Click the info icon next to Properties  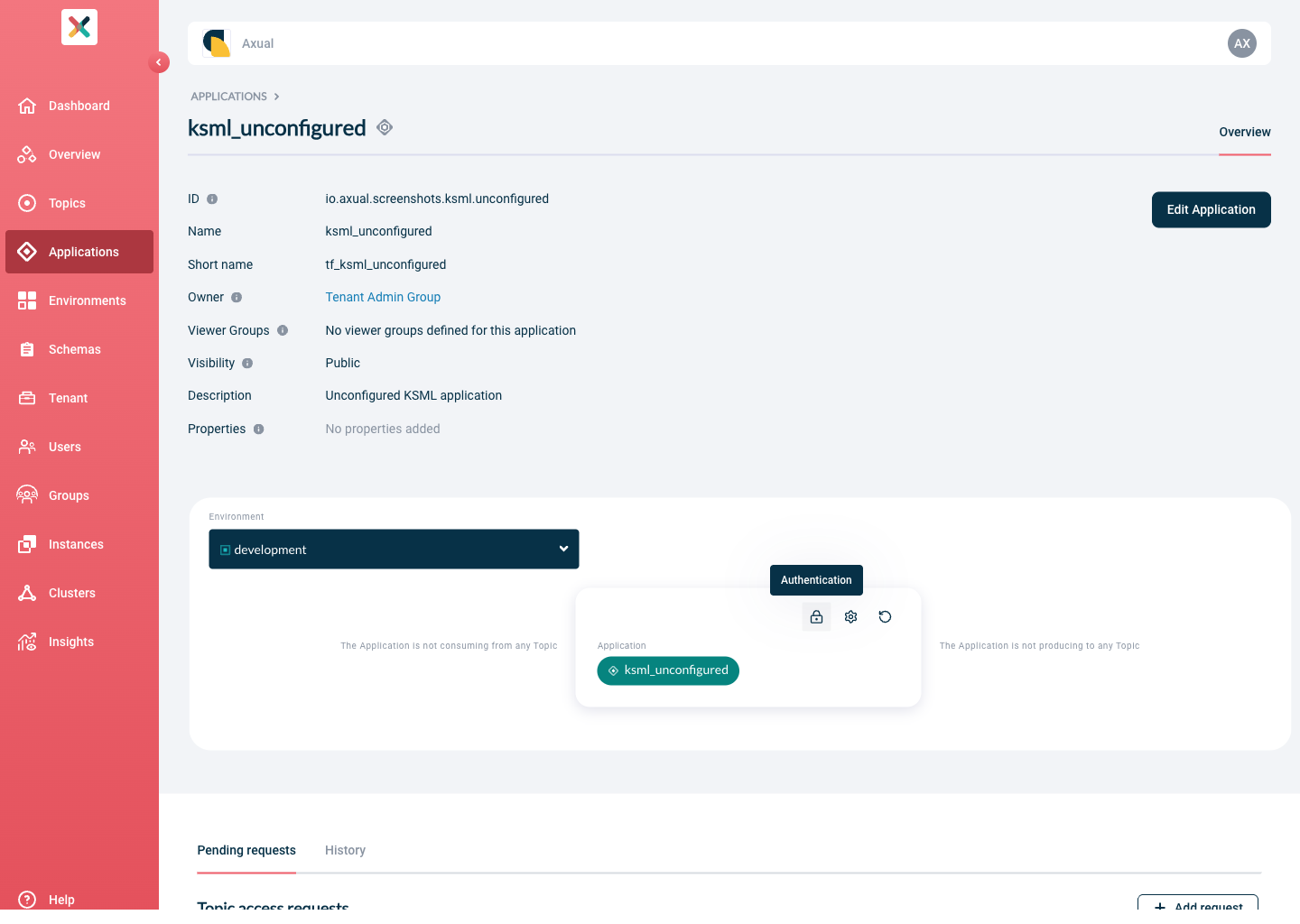259,429
